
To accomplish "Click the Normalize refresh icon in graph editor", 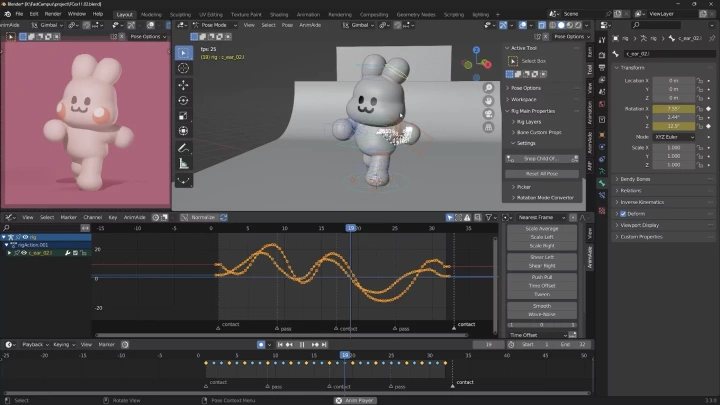I will [x=224, y=217].
